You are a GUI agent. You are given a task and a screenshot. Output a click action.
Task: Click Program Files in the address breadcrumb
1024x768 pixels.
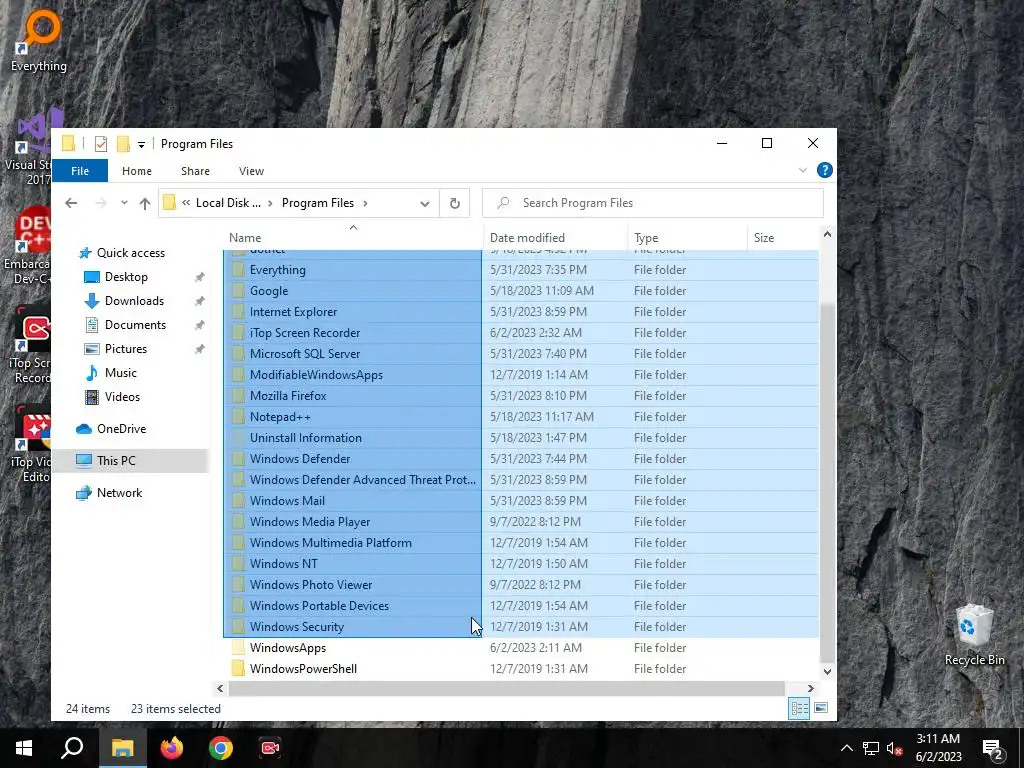click(x=317, y=203)
